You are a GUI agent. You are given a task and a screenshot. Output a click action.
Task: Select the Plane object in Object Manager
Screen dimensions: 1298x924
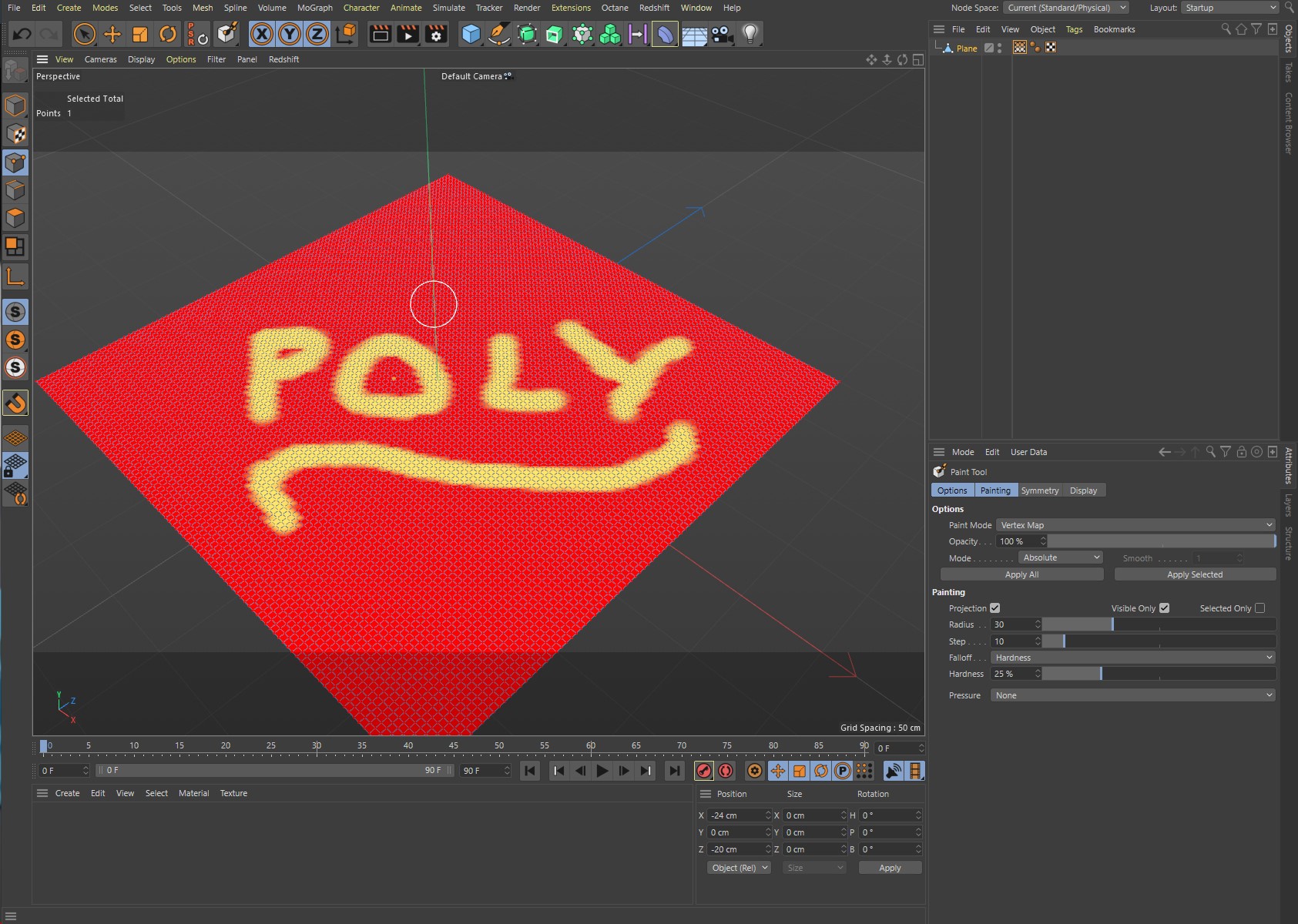click(x=967, y=49)
